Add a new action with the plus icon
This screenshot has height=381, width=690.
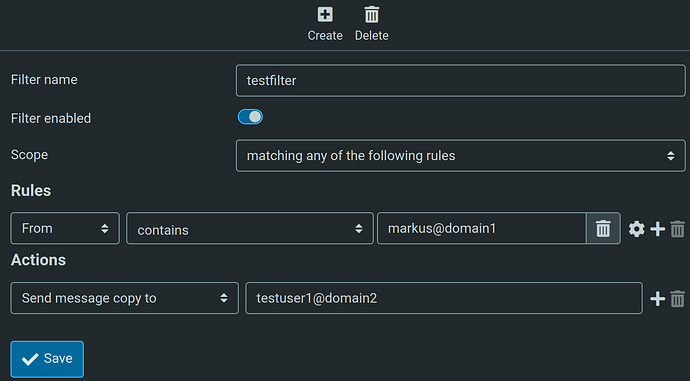(657, 298)
